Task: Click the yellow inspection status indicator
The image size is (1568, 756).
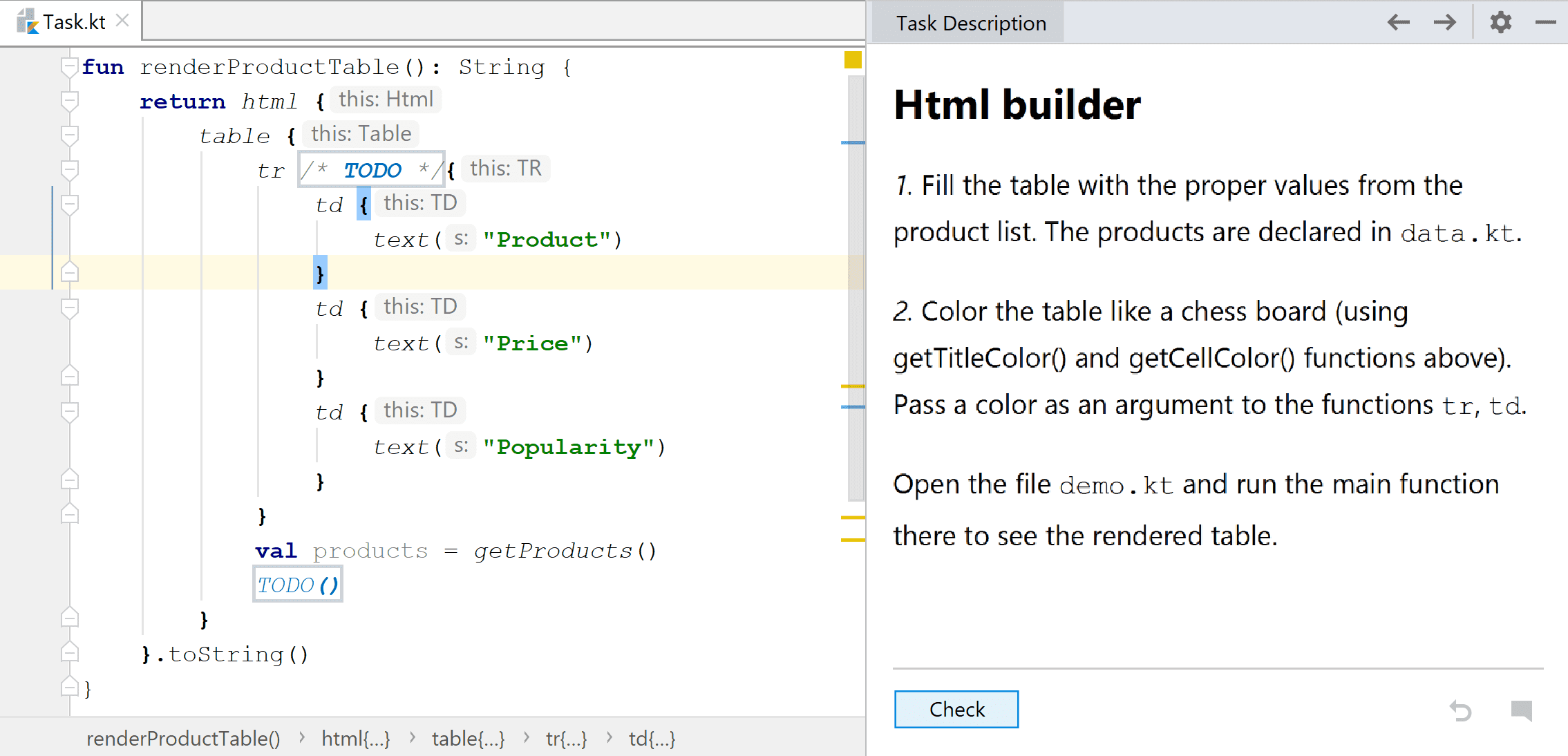Action: pos(853,60)
